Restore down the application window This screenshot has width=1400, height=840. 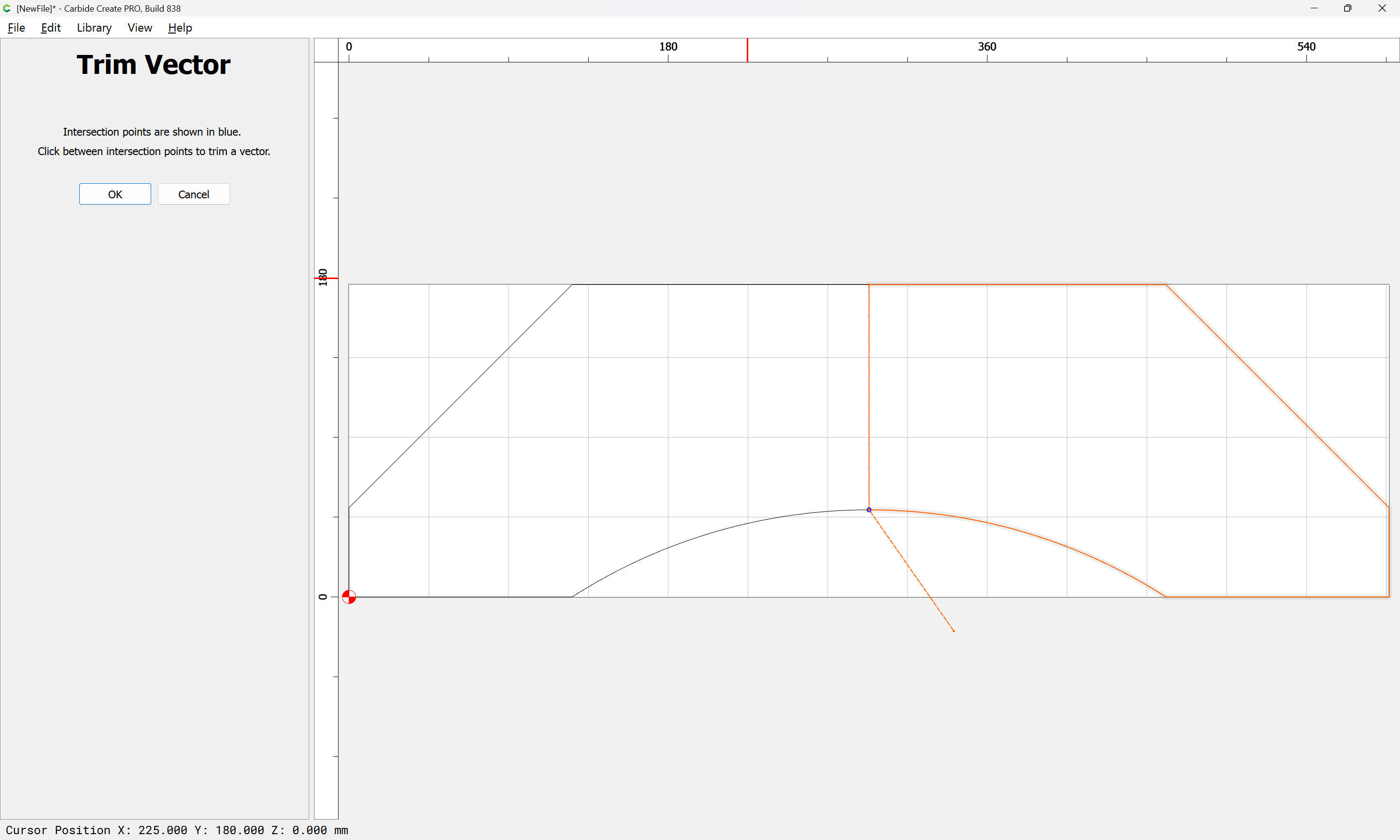click(1347, 8)
